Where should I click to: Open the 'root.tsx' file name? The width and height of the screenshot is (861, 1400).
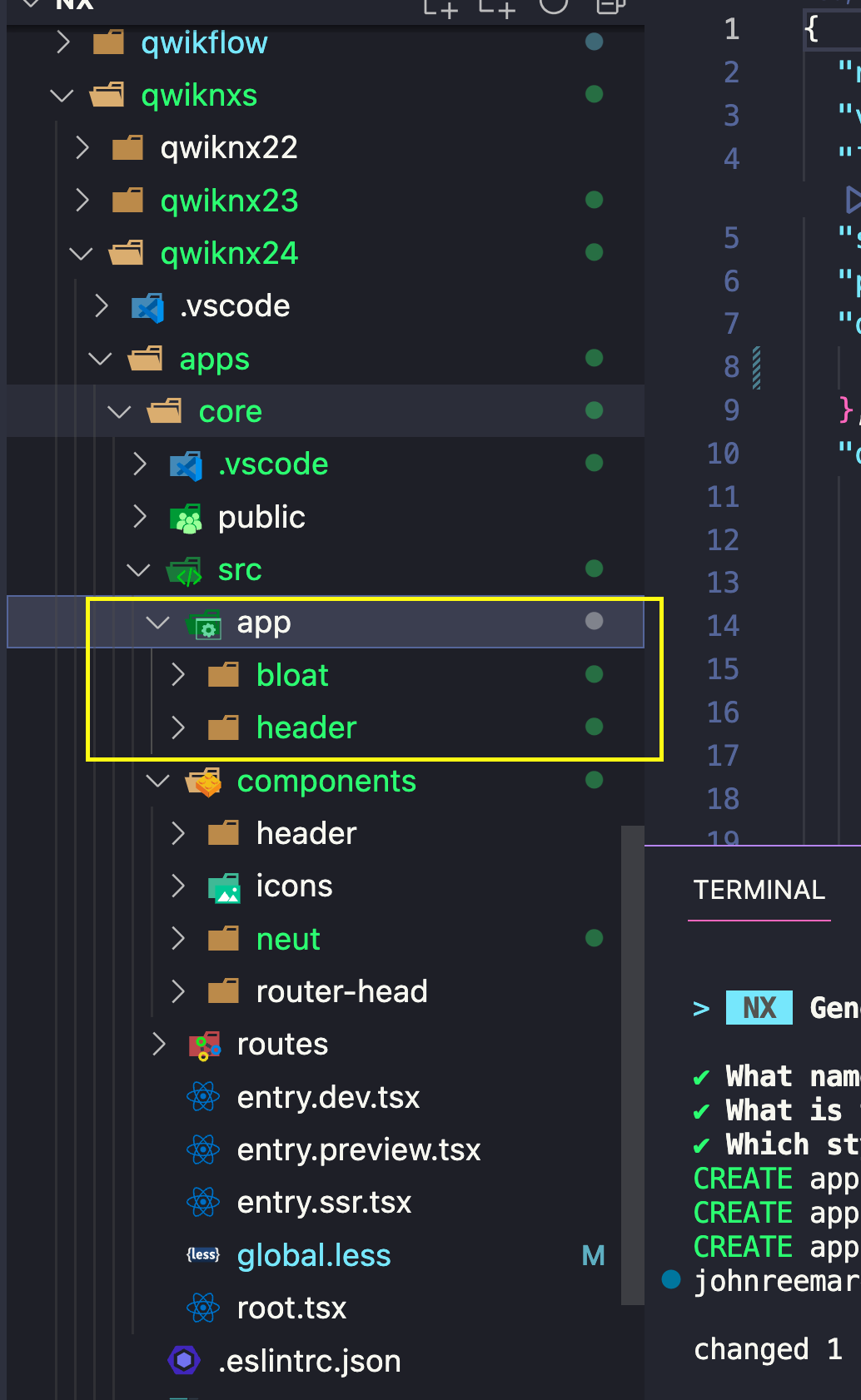pyautogui.click(x=291, y=1308)
